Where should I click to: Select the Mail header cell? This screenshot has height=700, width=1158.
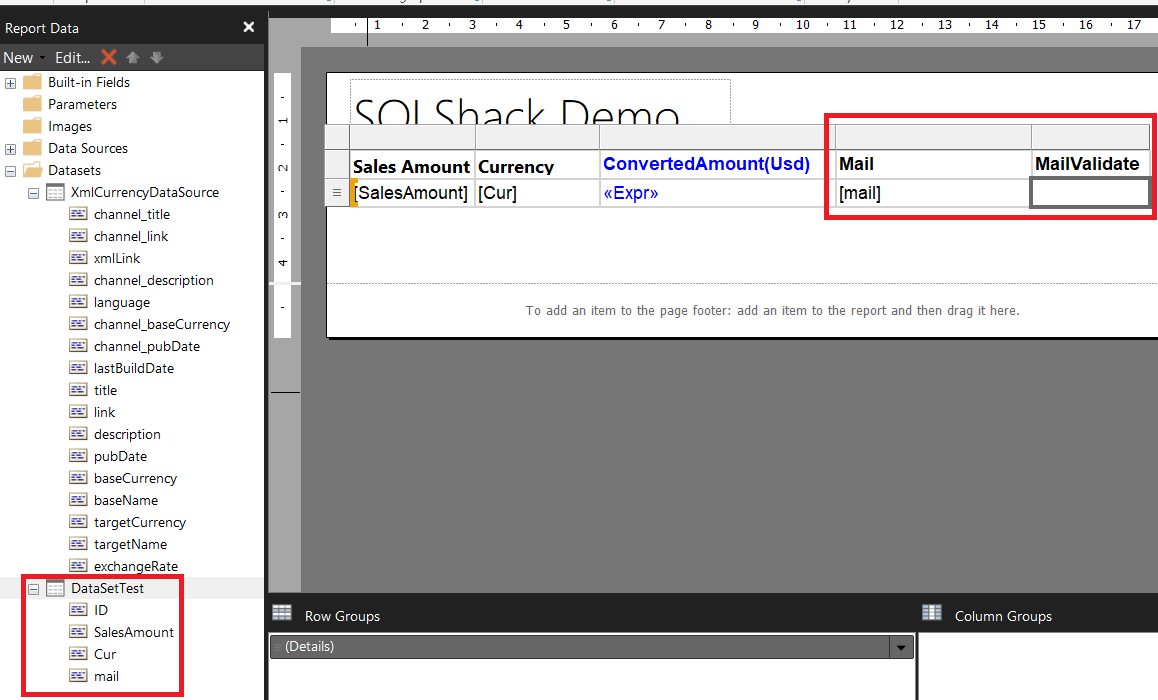point(933,164)
